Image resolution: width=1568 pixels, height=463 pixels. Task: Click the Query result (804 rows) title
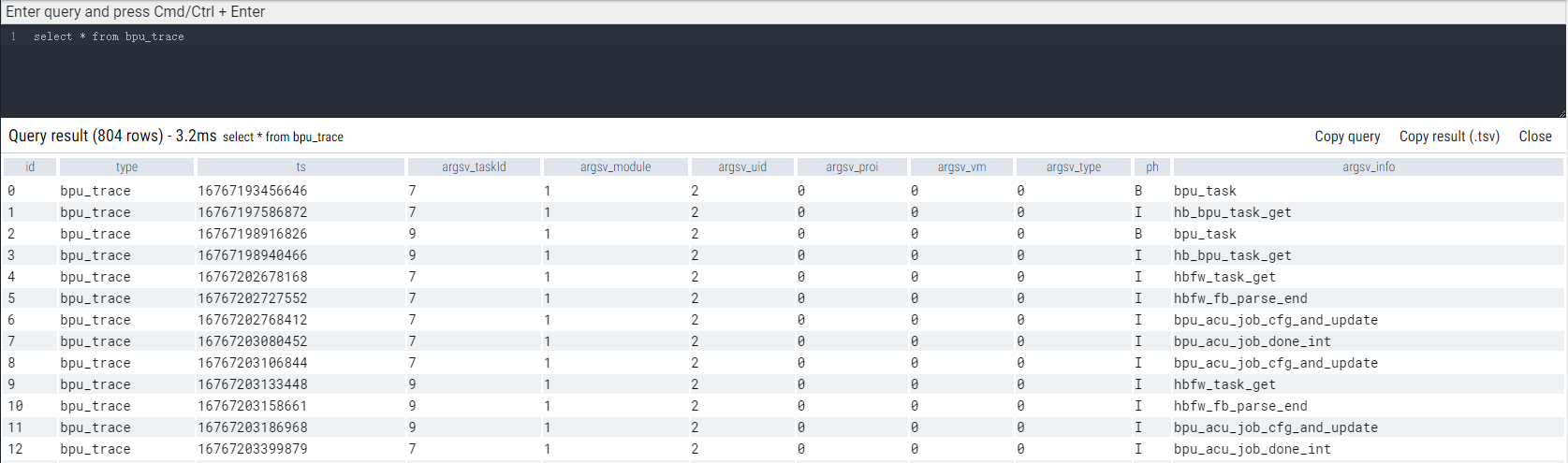[111, 137]
